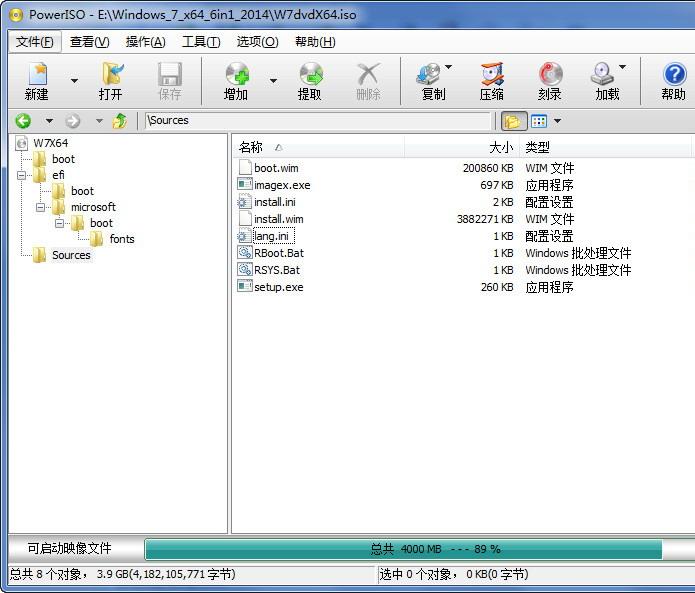Viewport: 695px width, 593px height.
Task: Click the 可启动映像文件 status label
Action: click(69, 548)
